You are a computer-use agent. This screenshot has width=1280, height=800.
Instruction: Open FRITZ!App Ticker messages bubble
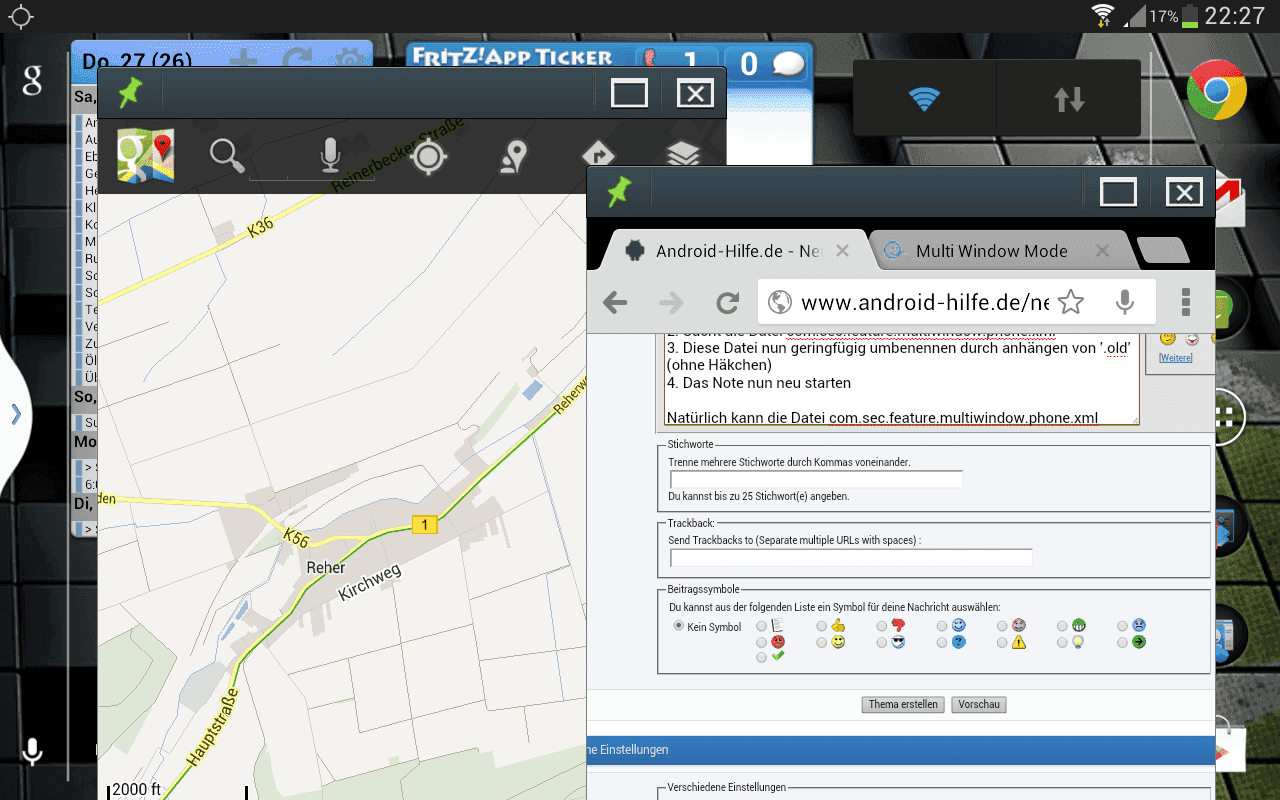click(770, 64)
